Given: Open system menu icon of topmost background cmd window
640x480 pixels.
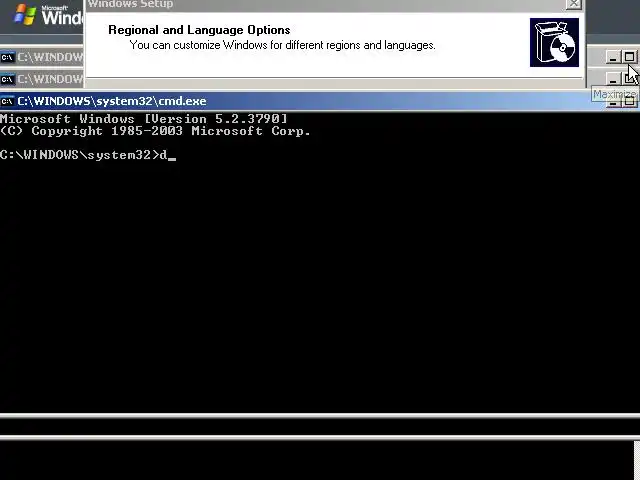Looking at the screenshot, I should click(x=7, y=57).
